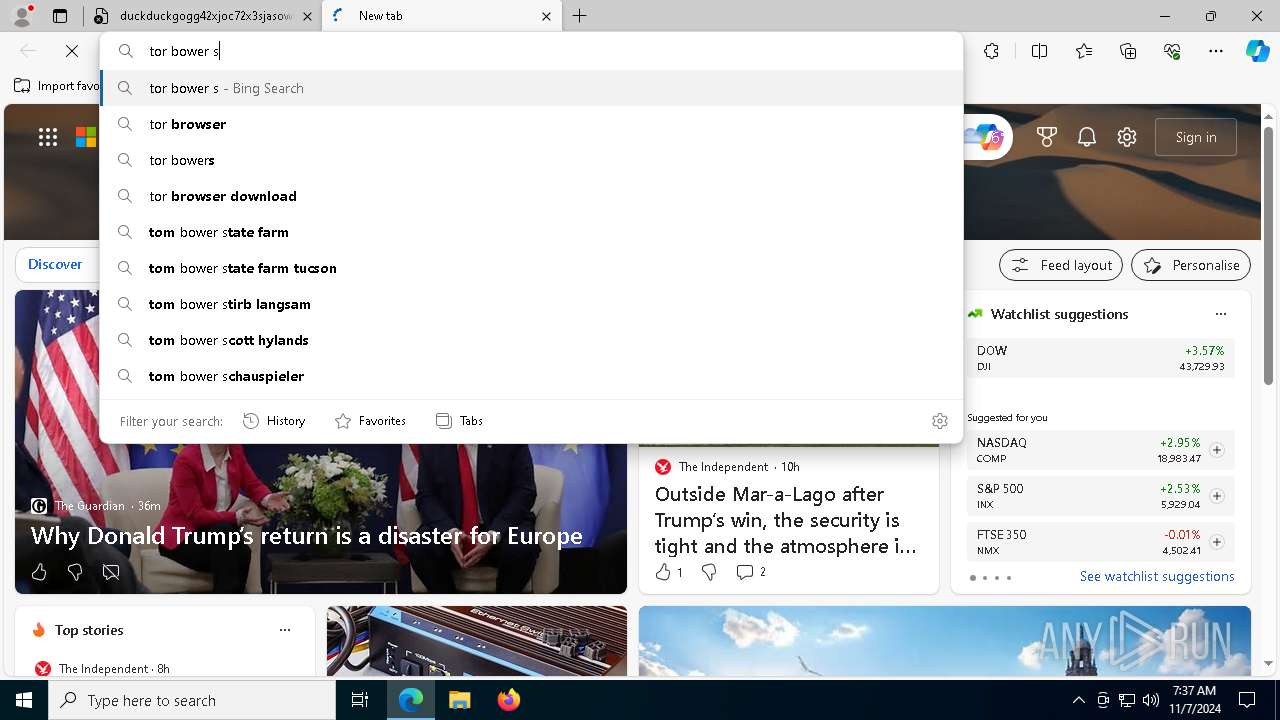Toggle Split screen view icon
Viewport: 1280px width, 720px height.
[1039, 51]
